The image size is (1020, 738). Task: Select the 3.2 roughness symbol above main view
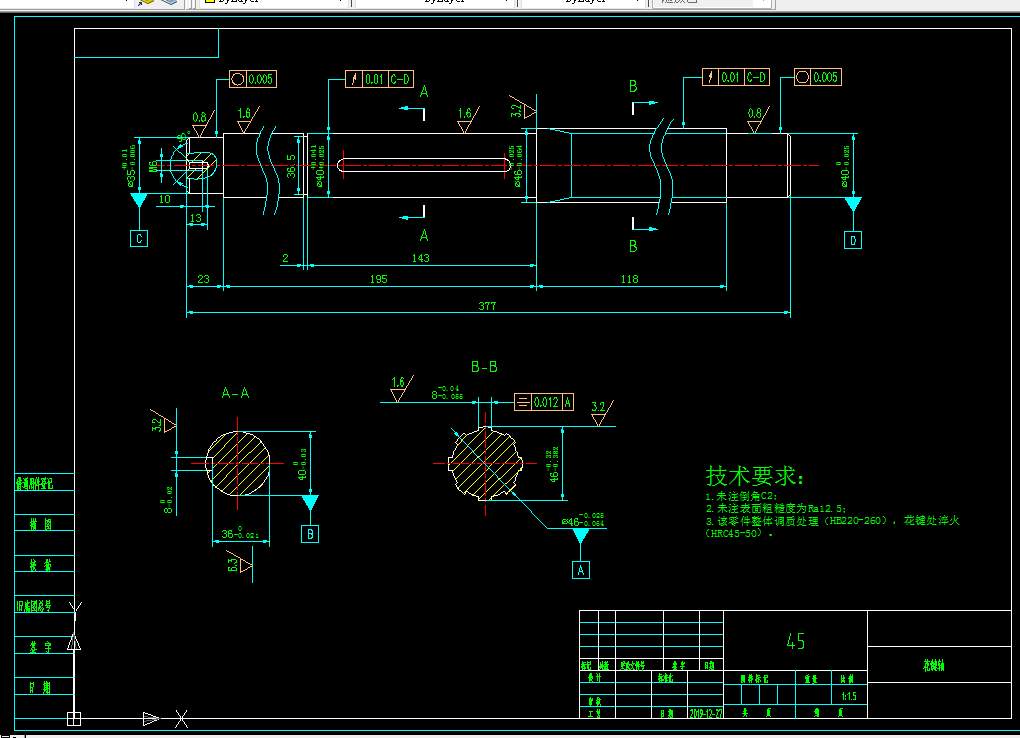pos(522,107)
